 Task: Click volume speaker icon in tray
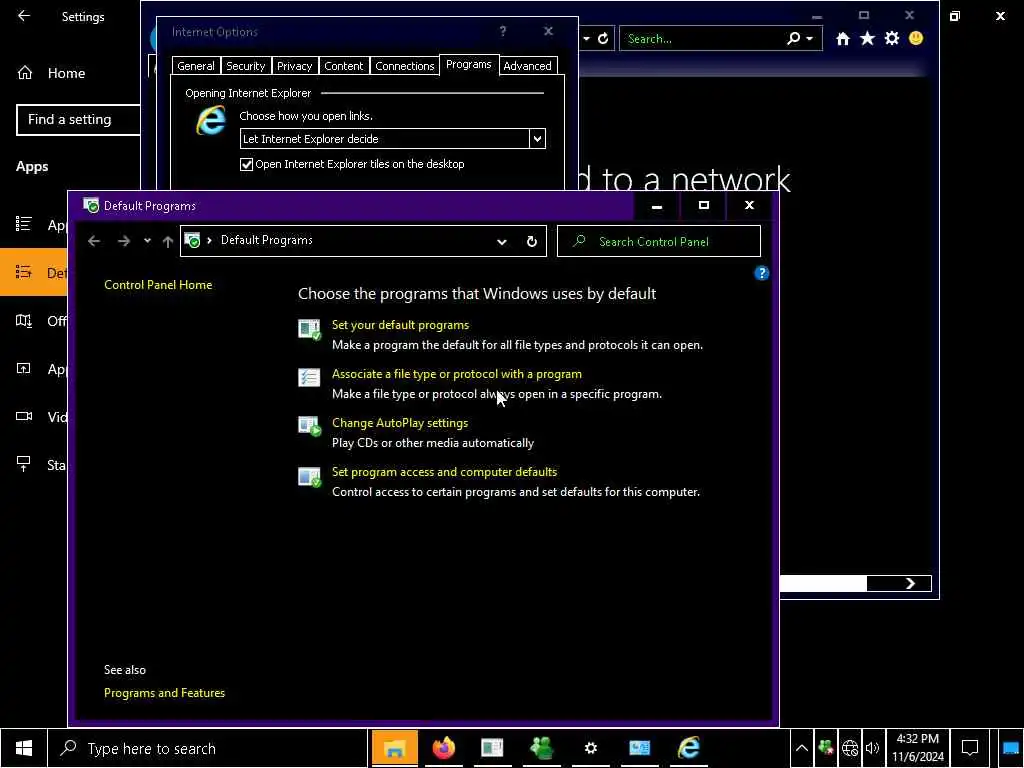click(x=872, y=748)
